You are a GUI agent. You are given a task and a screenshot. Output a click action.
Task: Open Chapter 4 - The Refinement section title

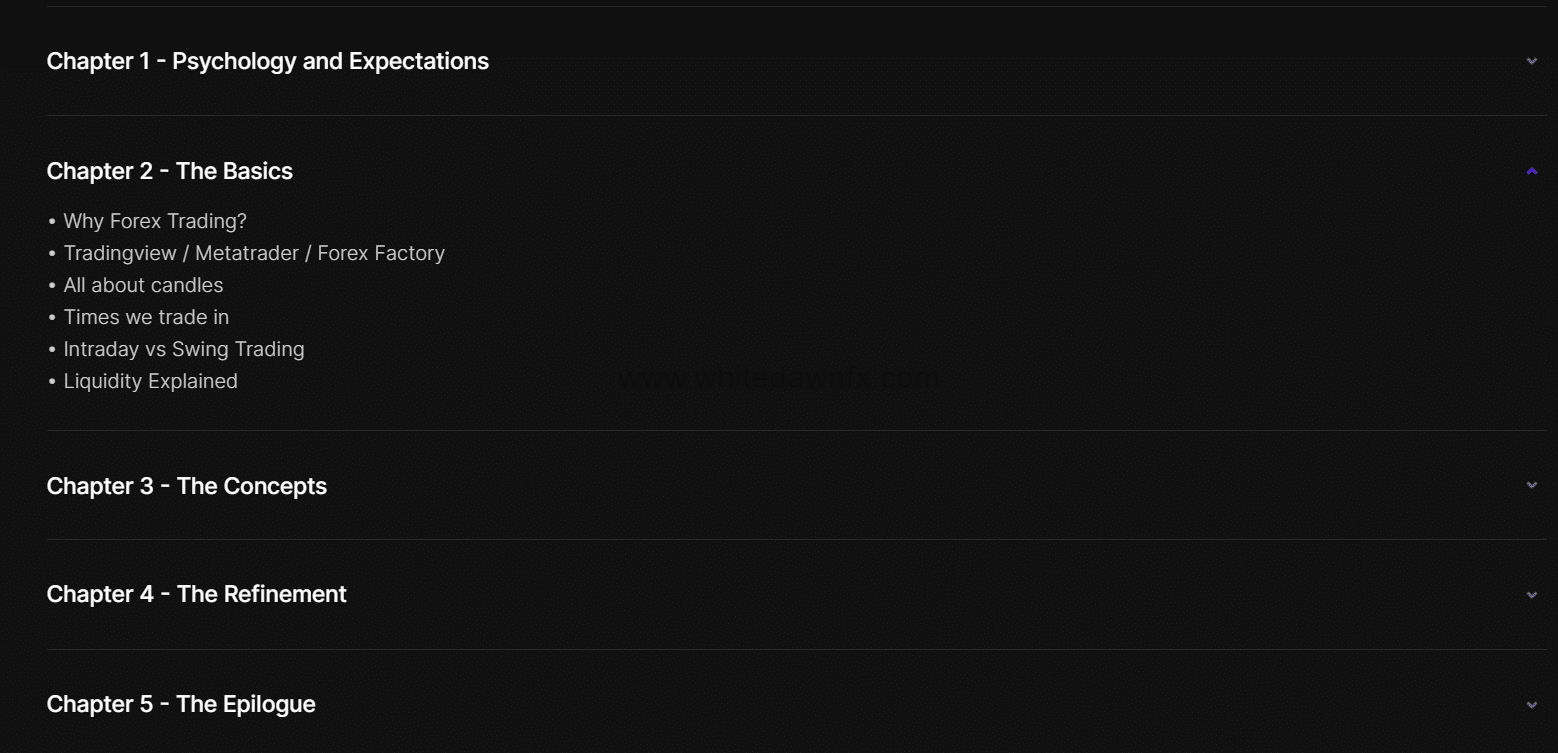tap(196, 594)
